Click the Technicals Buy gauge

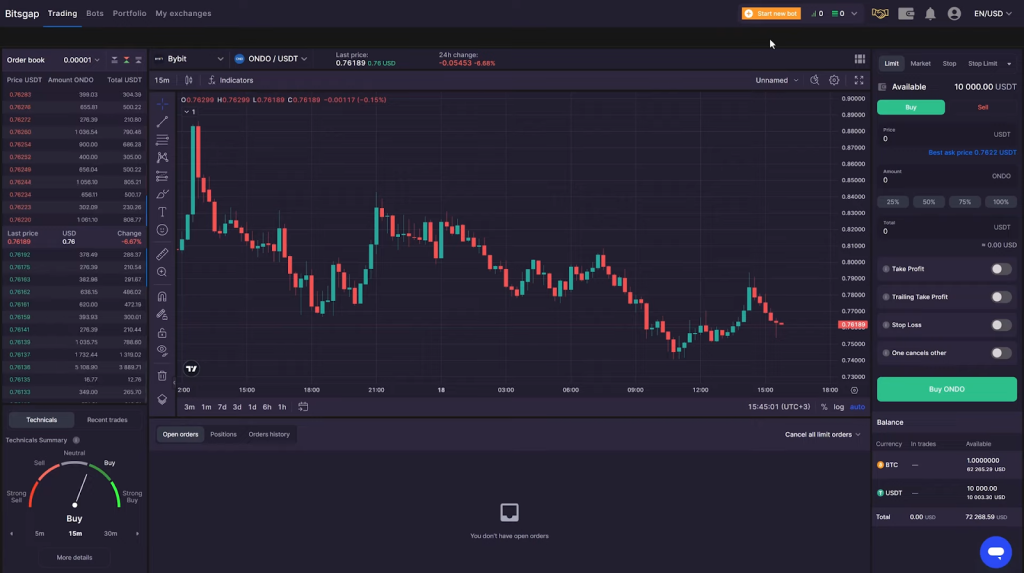pyautogui.click(x=75, y=490)
